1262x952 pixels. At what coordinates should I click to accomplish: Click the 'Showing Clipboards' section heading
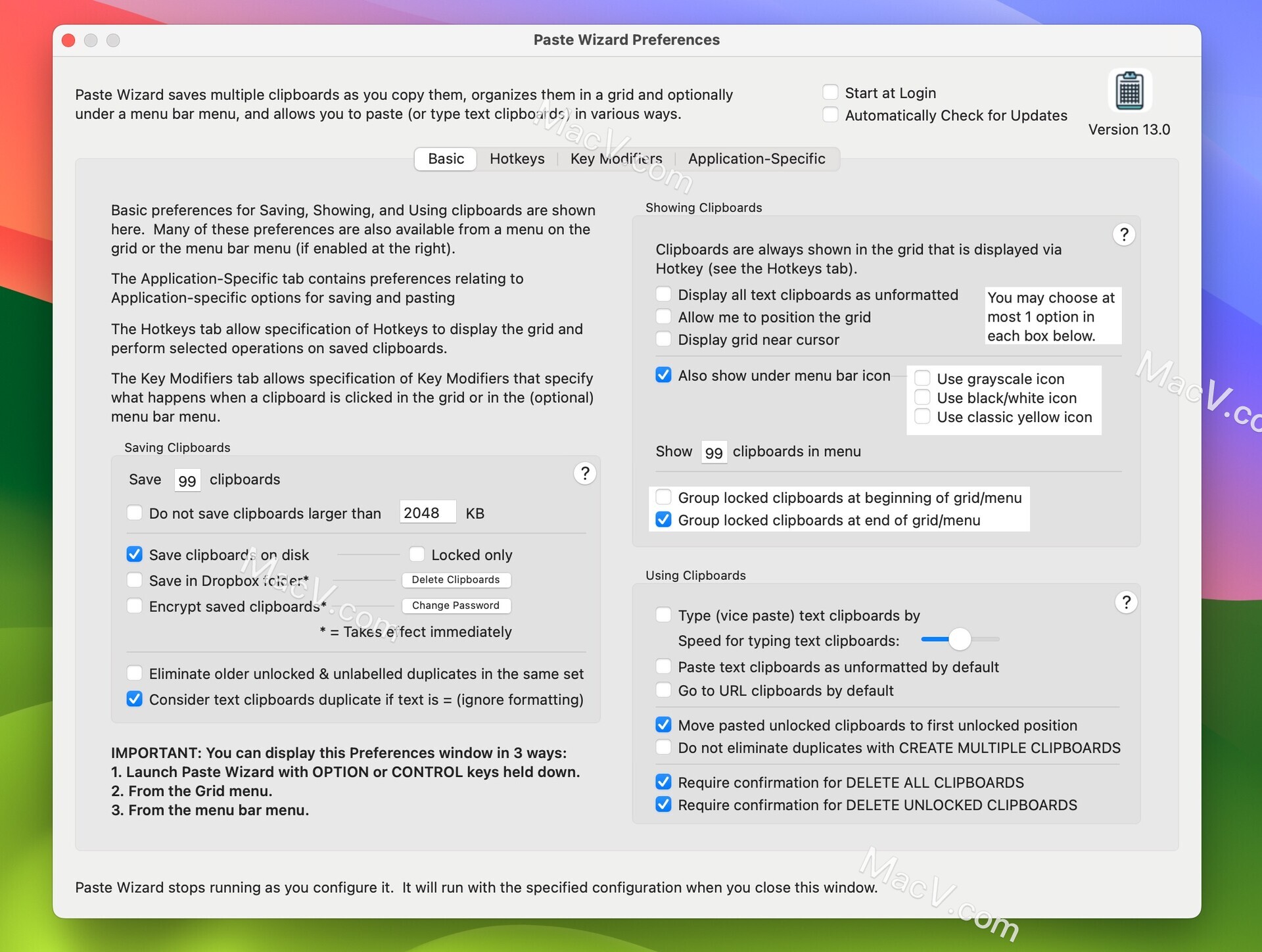pyautogui.click(x=704, y=208)
